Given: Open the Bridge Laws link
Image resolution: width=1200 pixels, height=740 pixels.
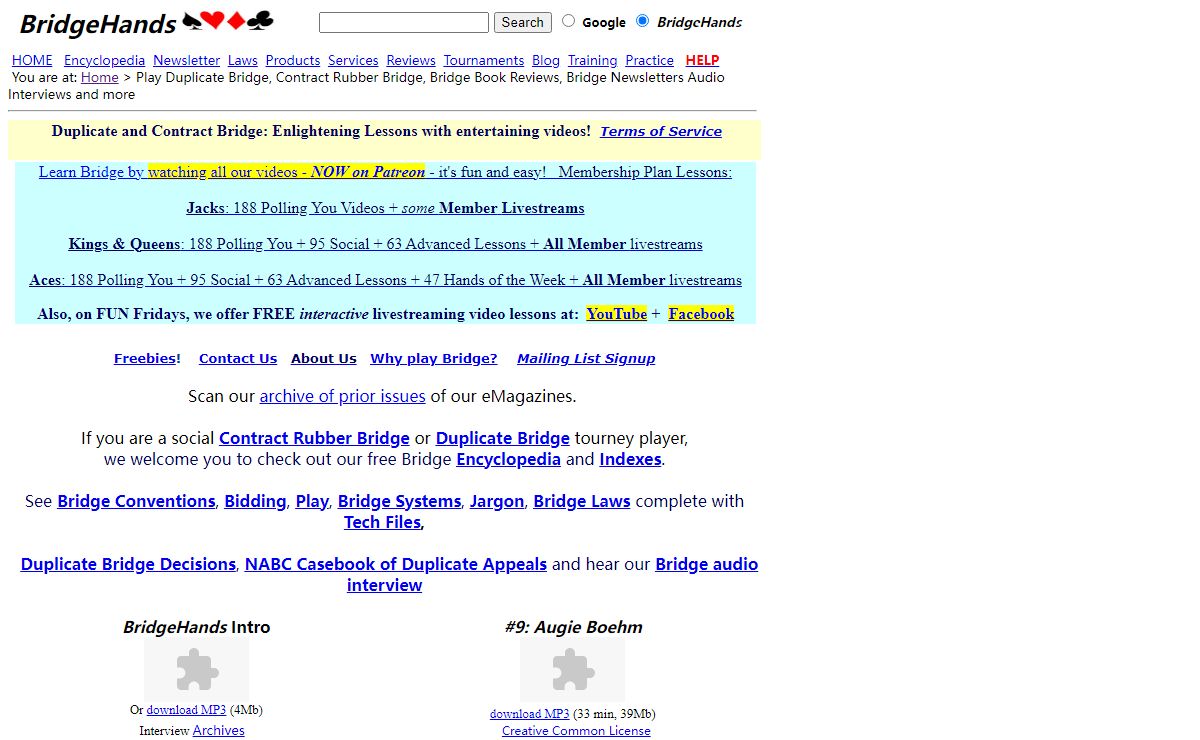Looking at the screenshot, I should (x=582, y=501).
